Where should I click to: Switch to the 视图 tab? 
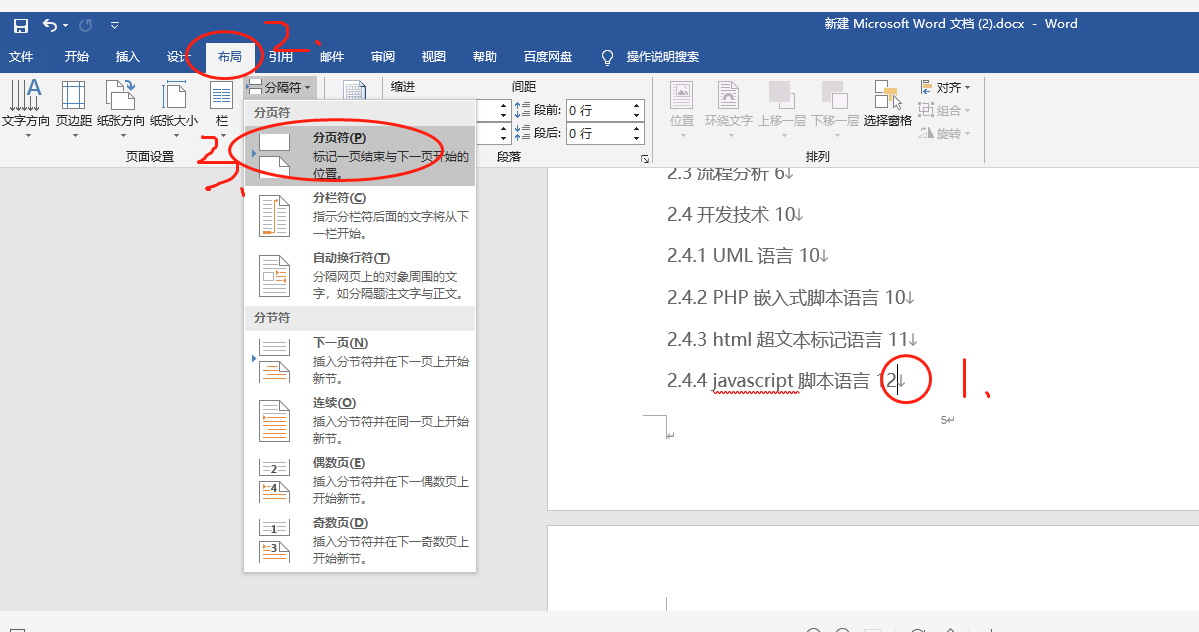[x=434, y=57]
